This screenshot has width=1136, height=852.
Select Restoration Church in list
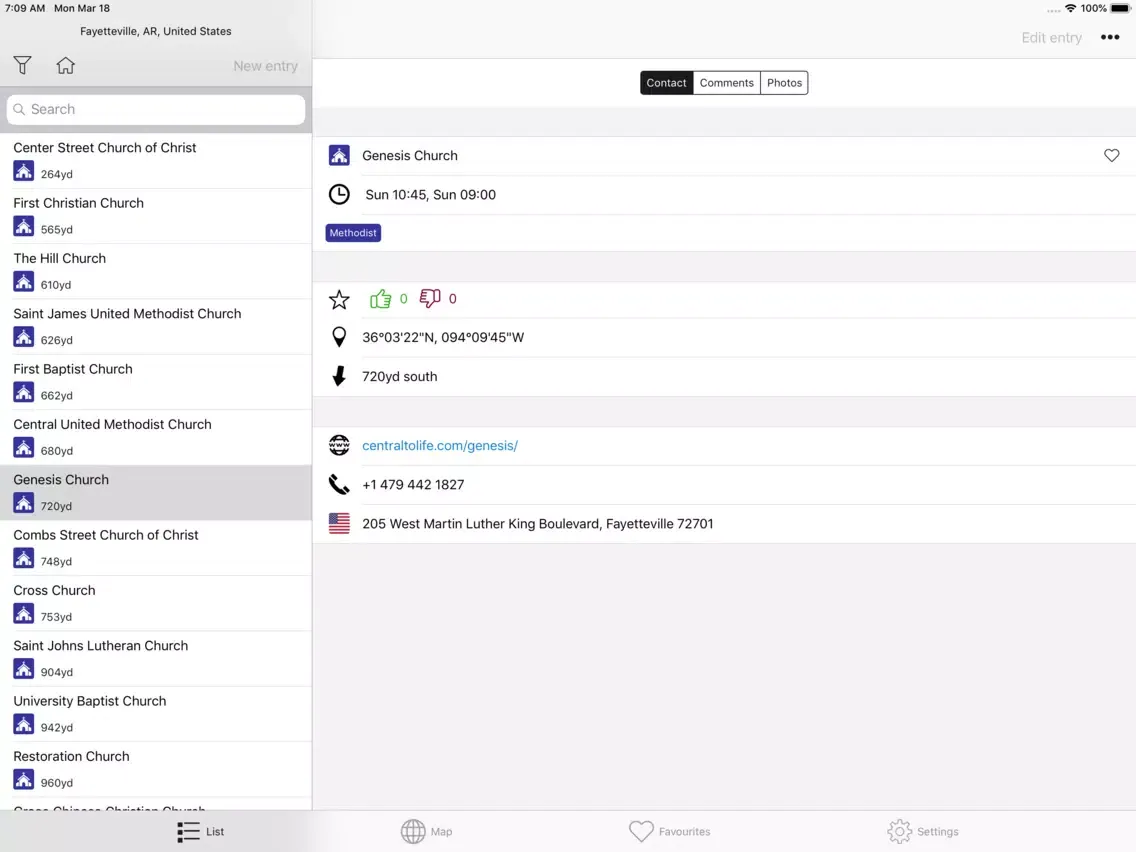tap(156, 769)
